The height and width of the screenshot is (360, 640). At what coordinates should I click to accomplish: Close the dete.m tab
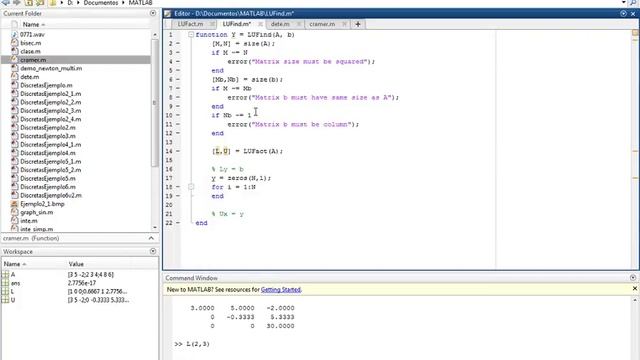[299, 24]
